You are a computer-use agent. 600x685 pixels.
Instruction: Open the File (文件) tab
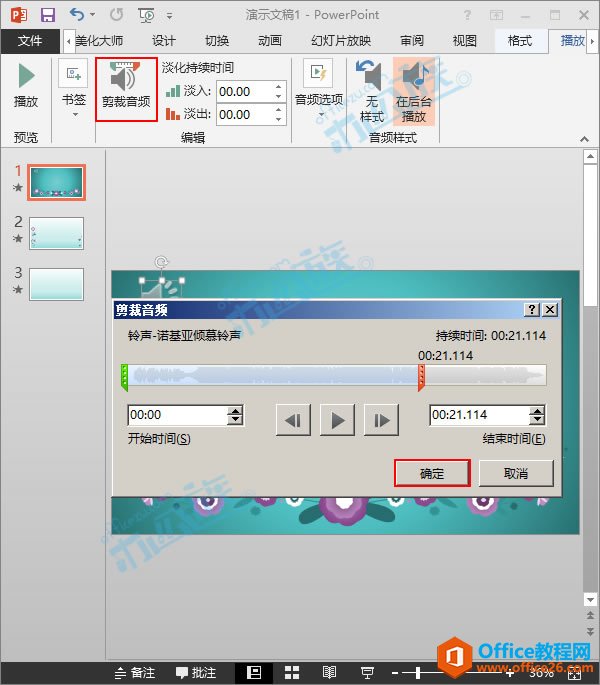tap(30, 41)
